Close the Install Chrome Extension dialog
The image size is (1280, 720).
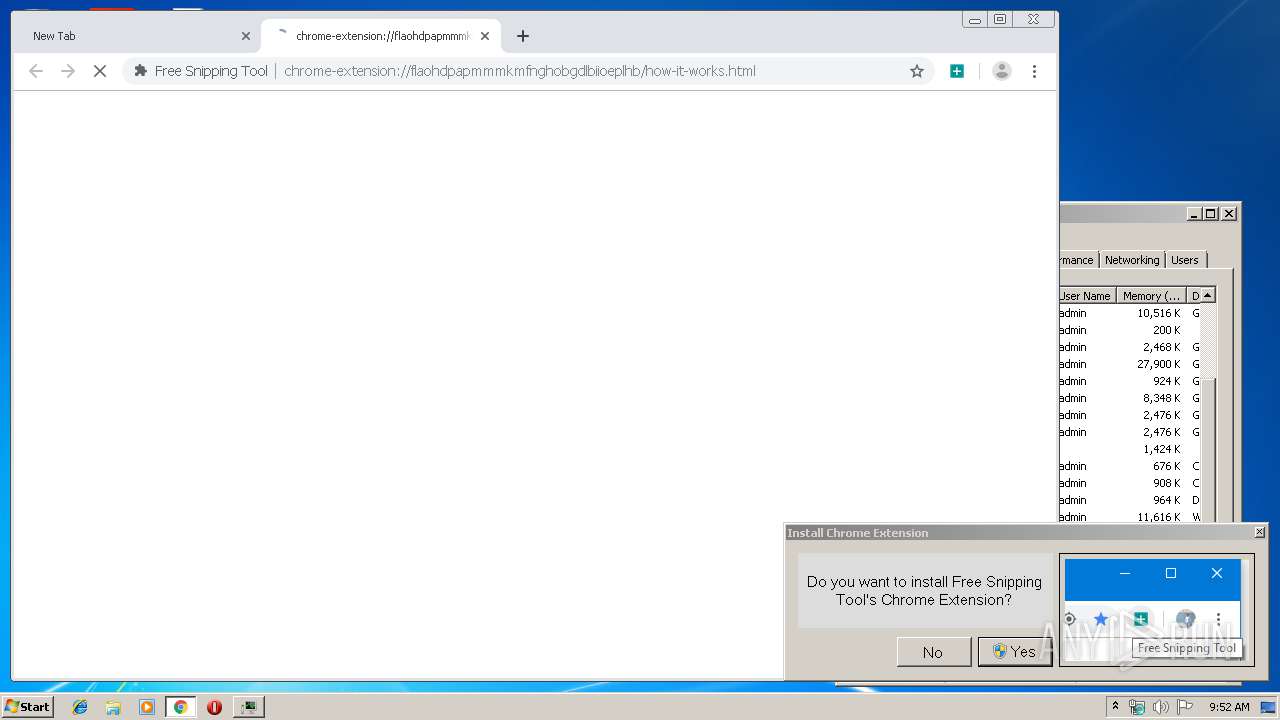1260,532
